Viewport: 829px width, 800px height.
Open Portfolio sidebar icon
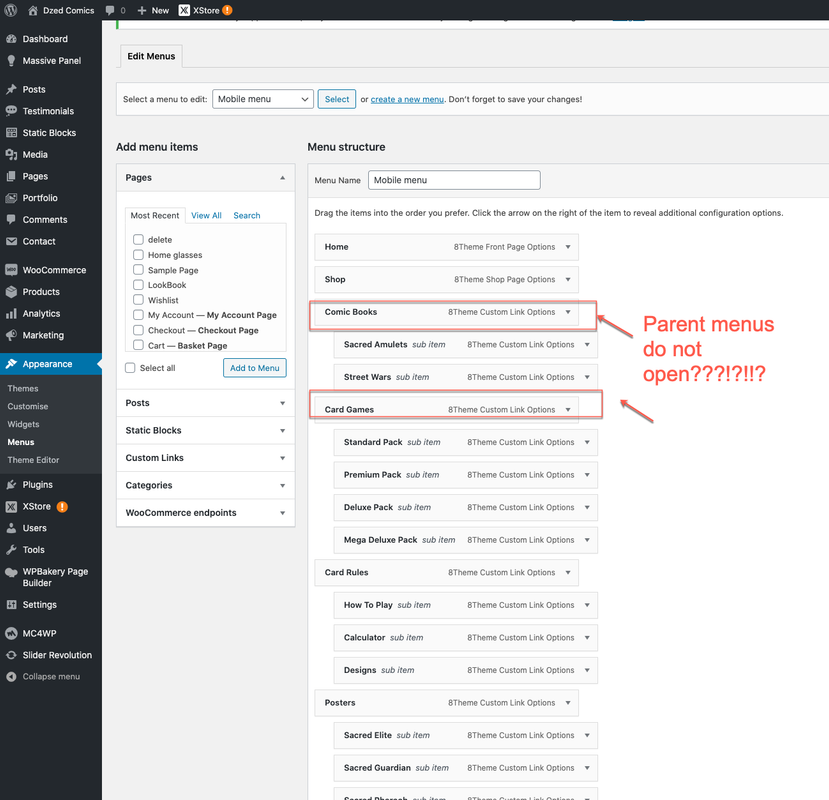point(11,198)
